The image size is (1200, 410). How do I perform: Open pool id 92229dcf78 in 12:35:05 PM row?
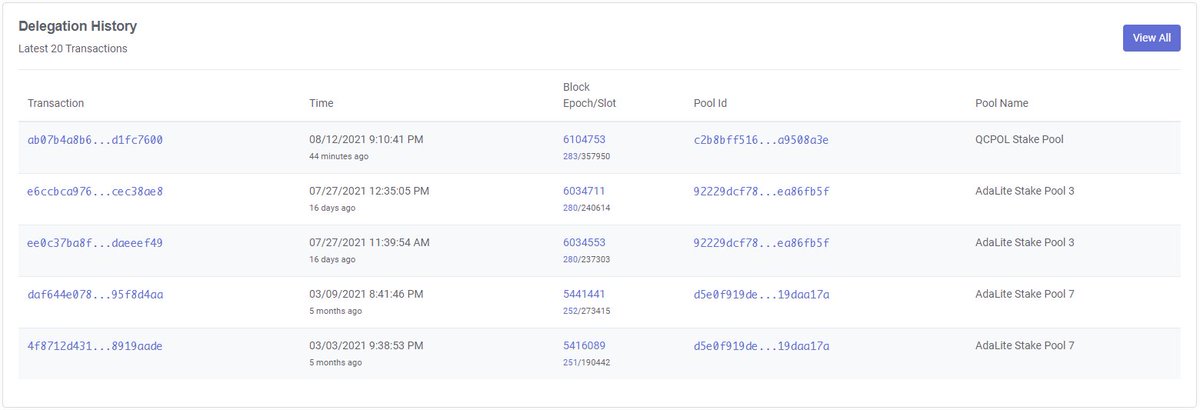click(x=761, y=191)
